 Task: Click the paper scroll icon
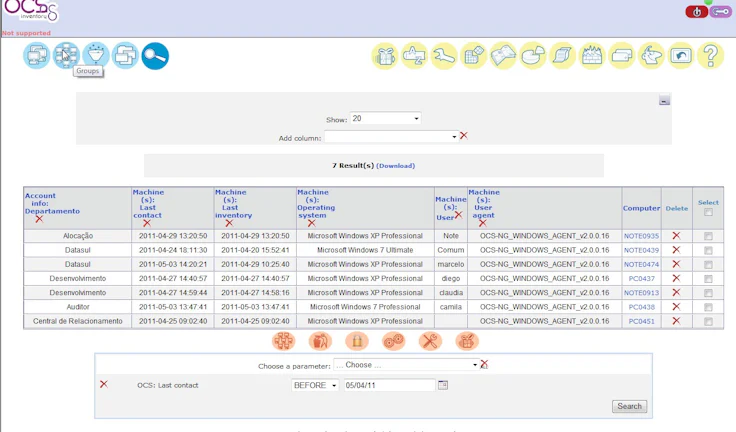point(563,56)
